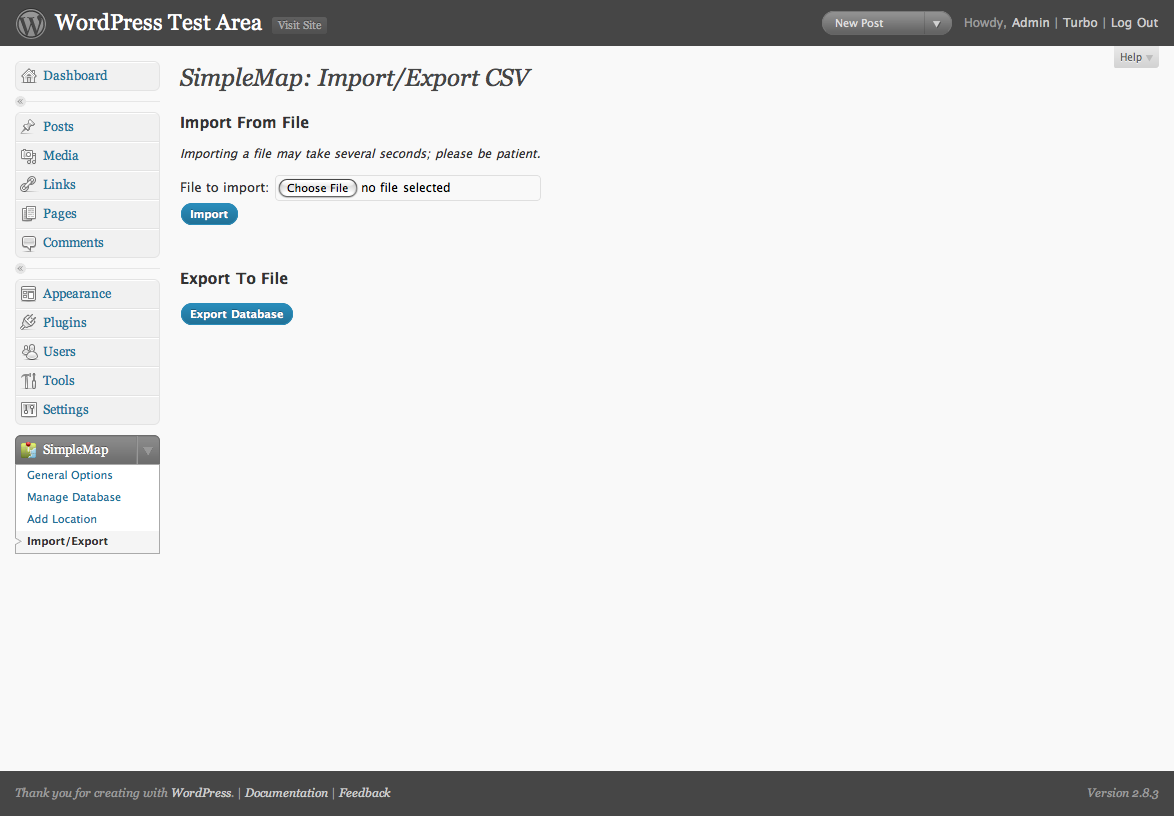Click the Pages document icon

pos(28,213)
